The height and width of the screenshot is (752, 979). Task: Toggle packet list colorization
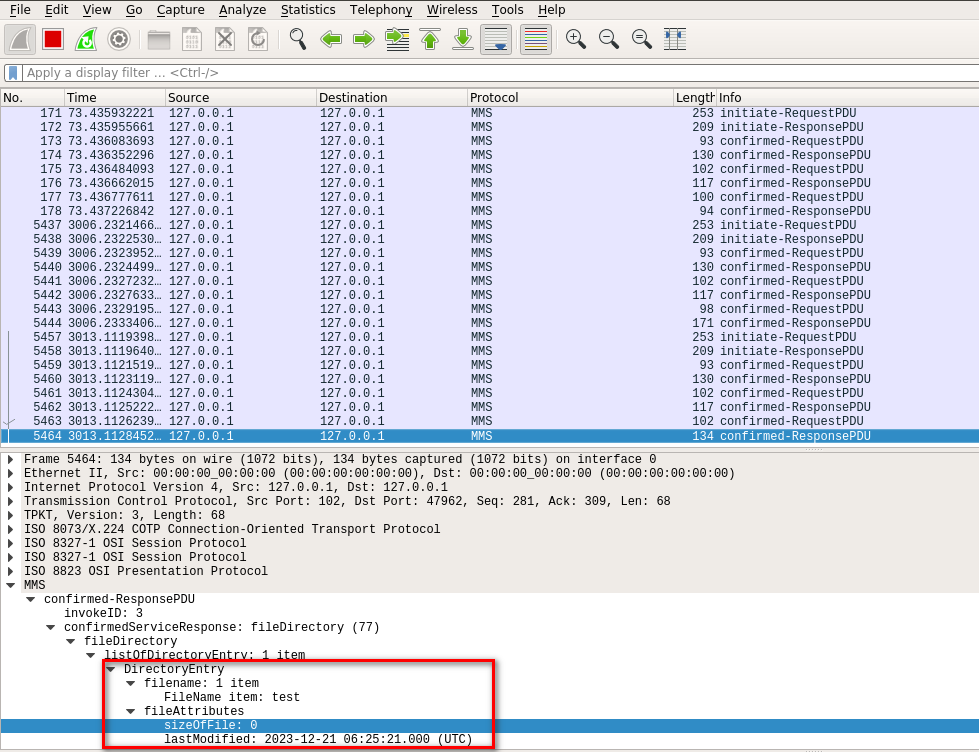(x=536, y=39)
